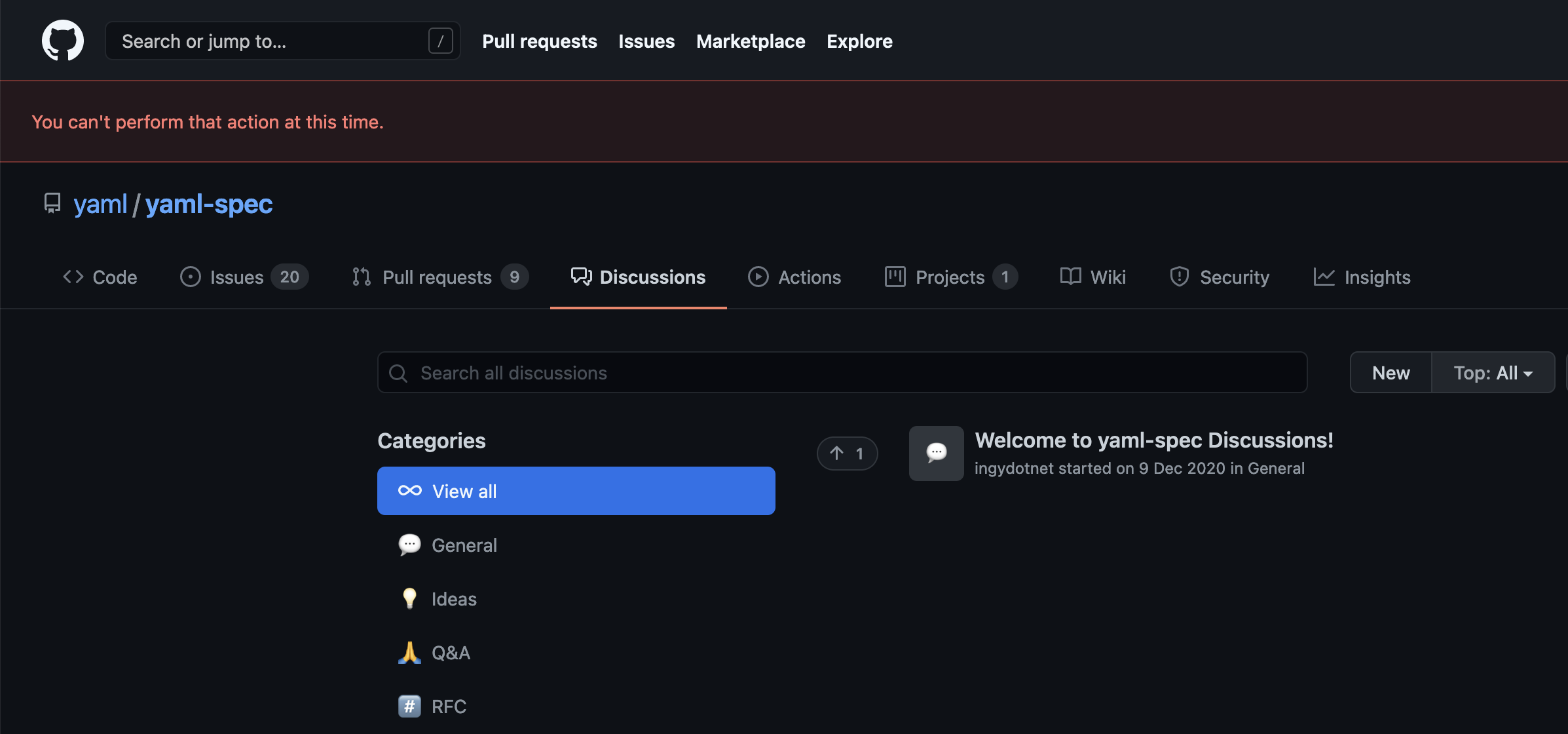Click the Pull requests merge icon
1568x734 pixels.
(362, 277)
